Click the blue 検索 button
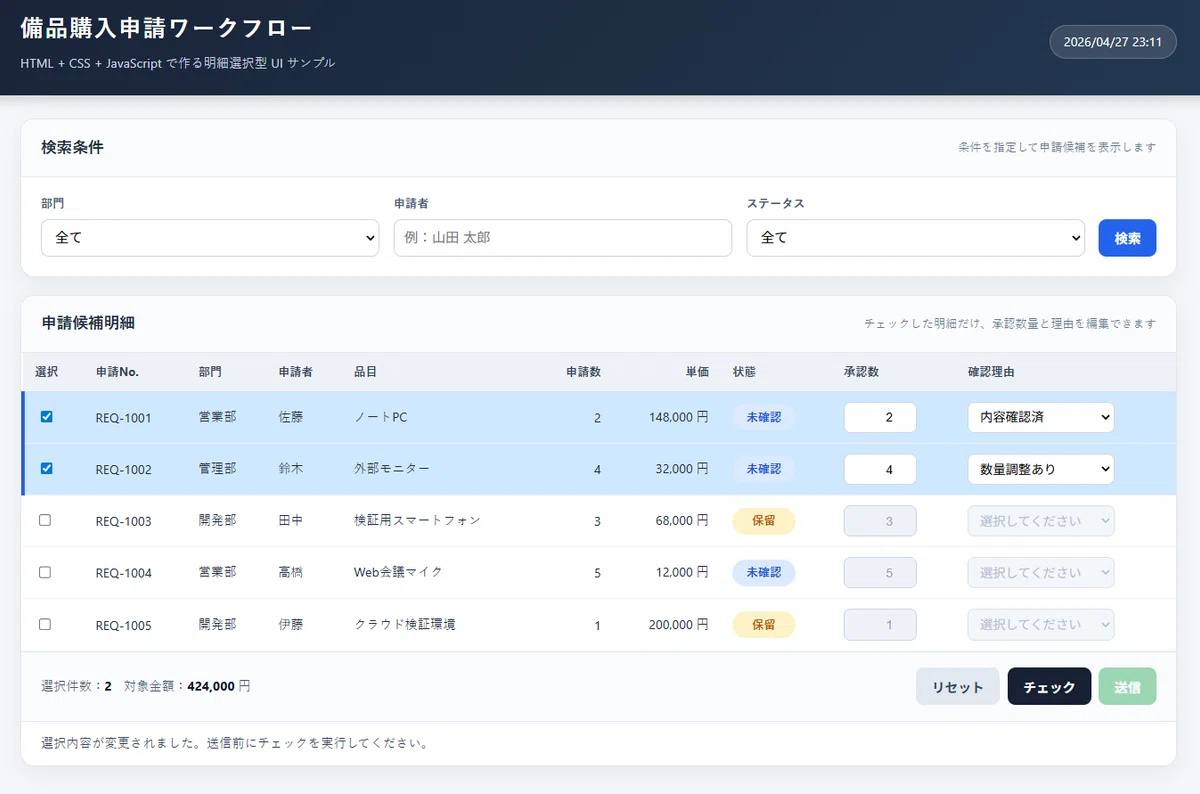 [x=1127, y=238]
